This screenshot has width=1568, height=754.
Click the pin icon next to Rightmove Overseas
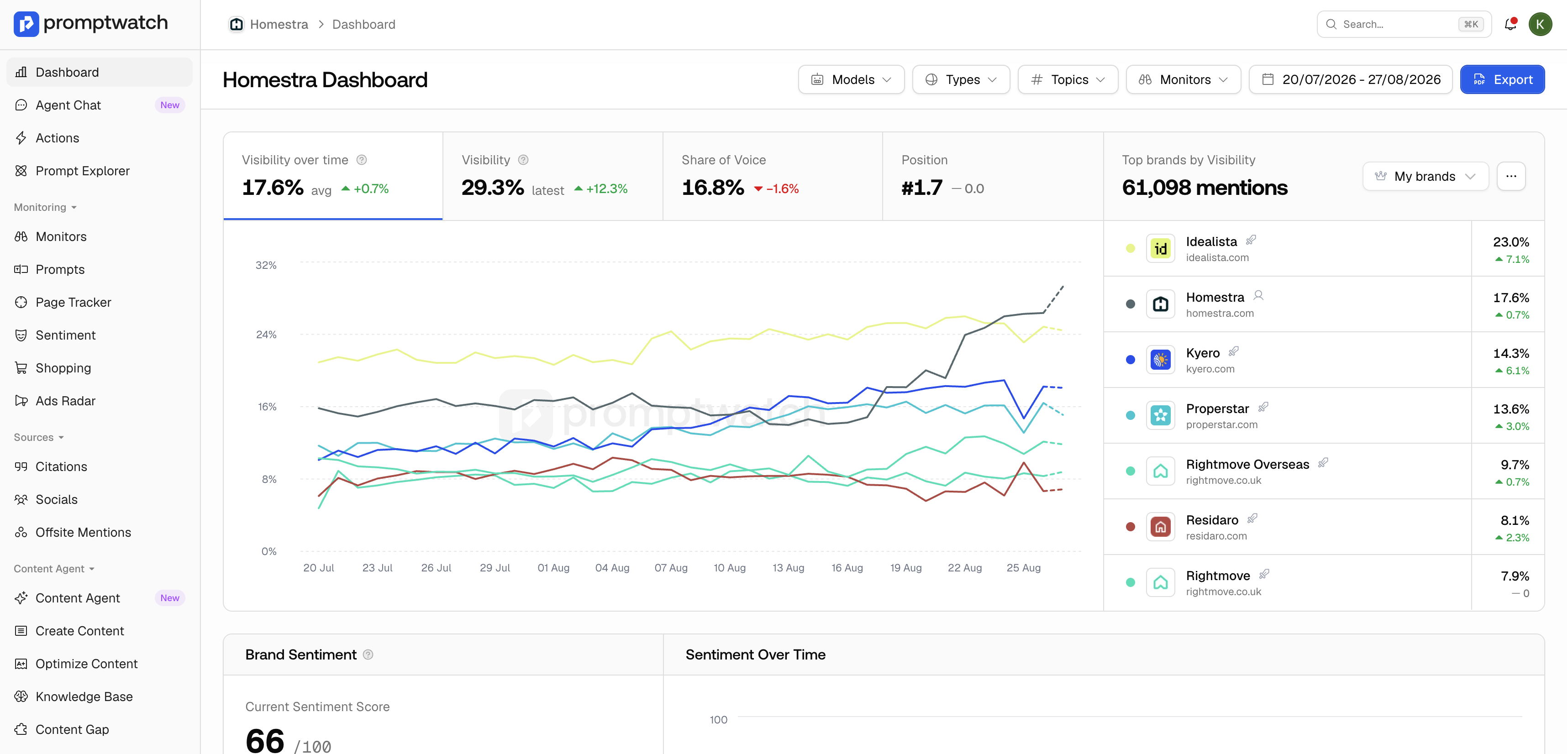(1323, 463)
